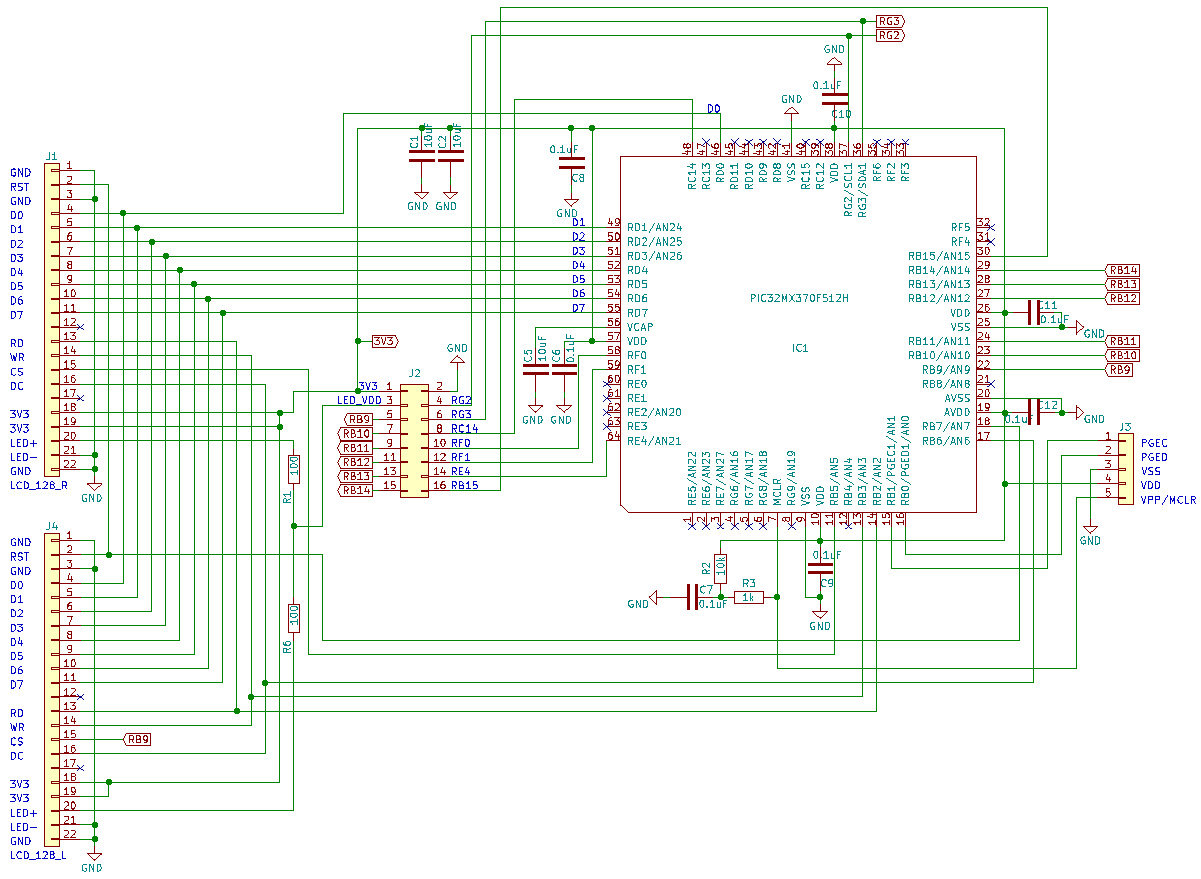Click the IC1 reference designator
The height and width of the screenshot is (879, 1201).
800,348
